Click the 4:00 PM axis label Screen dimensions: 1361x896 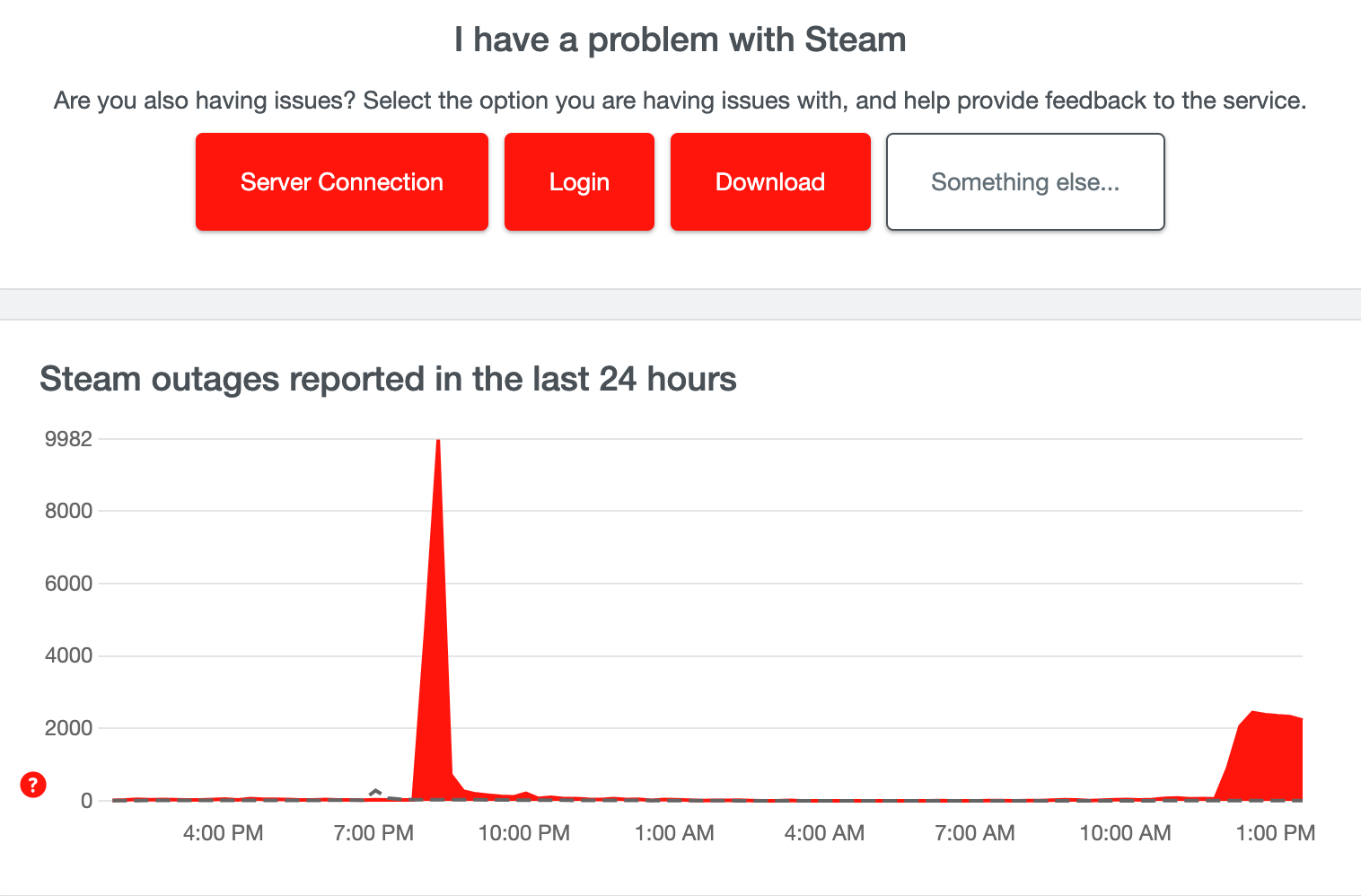click(222, 832)
